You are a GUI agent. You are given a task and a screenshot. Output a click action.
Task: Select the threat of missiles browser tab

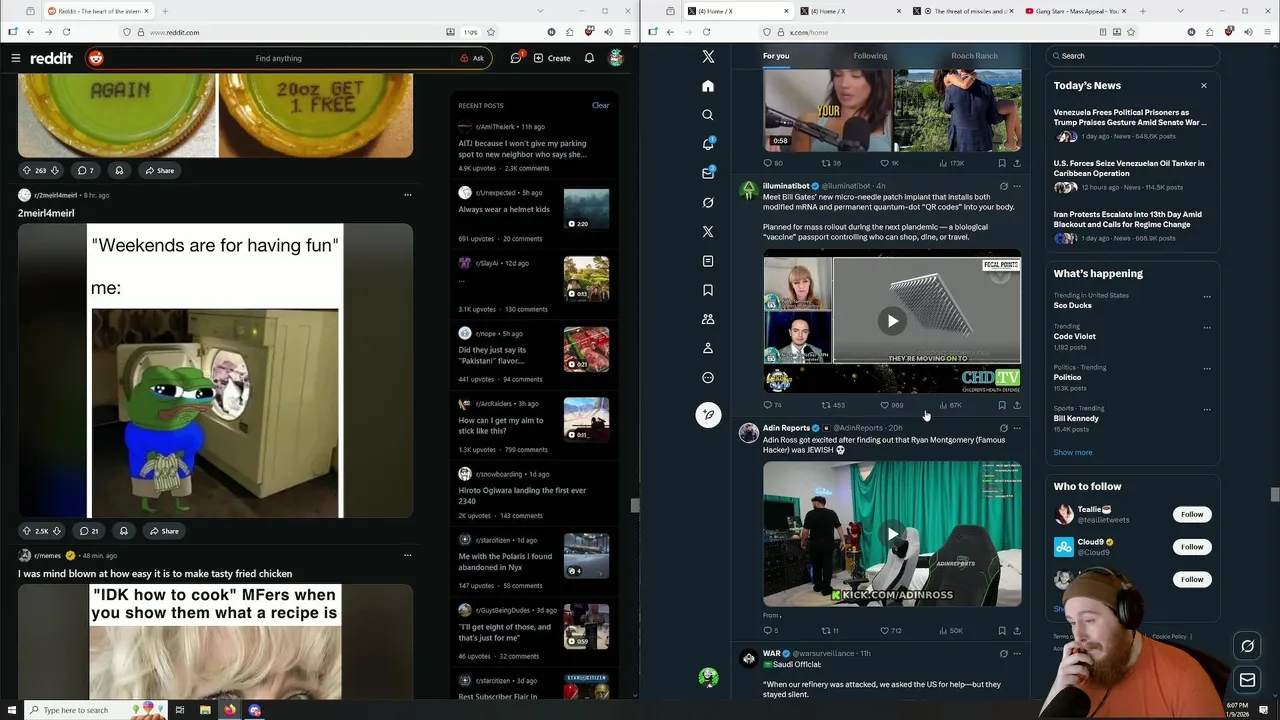(x=964, y=11)
